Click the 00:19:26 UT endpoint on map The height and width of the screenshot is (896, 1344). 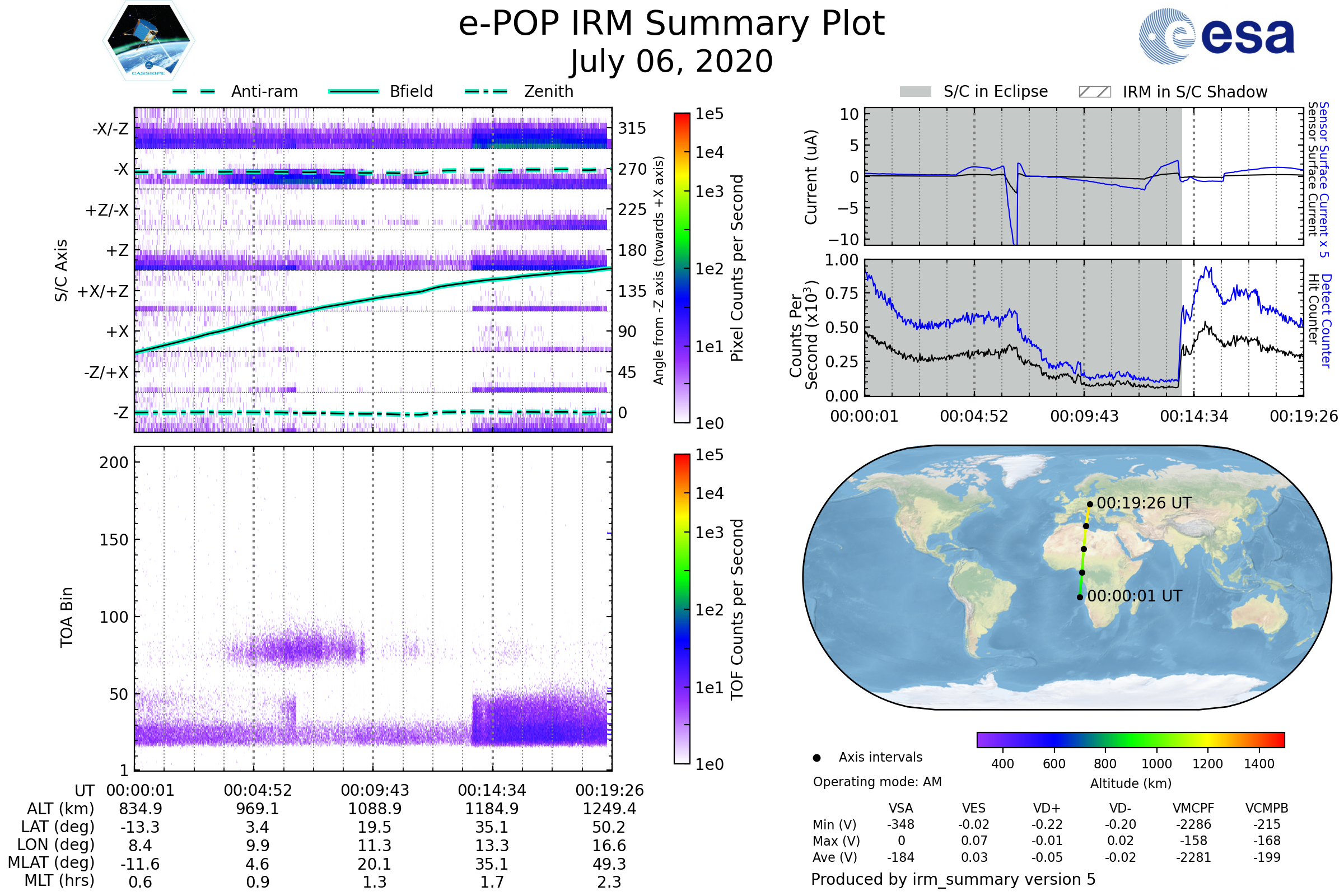[x=1090, y=505]
